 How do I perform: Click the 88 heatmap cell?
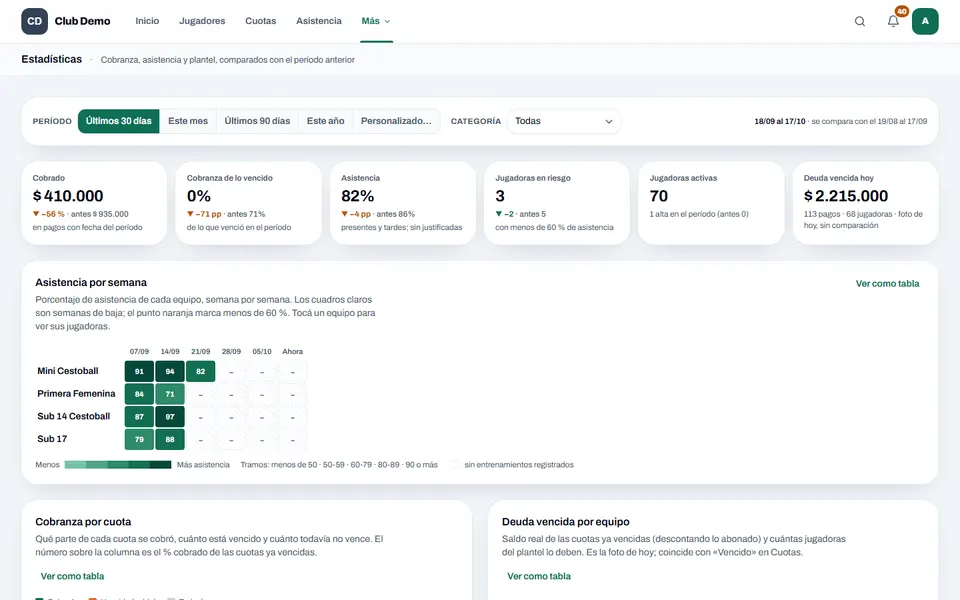[170, 440]
